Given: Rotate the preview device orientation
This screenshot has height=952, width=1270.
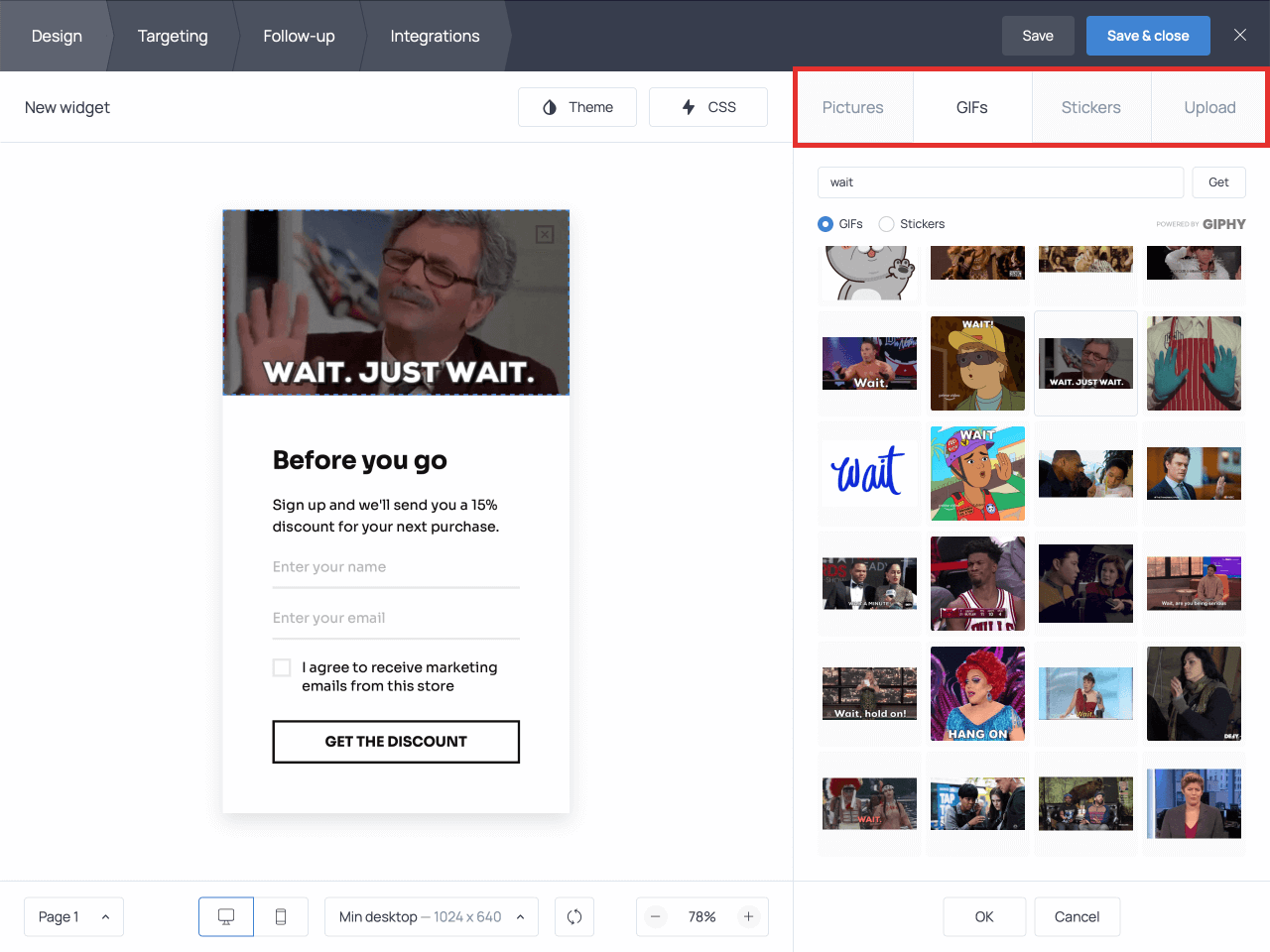Looking at the screenshot, I should tap(574, 916).
